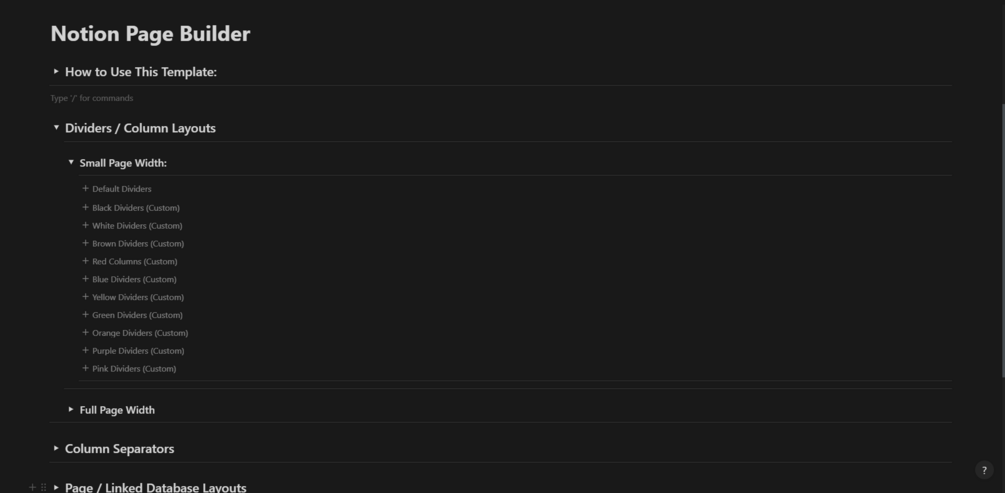Viewport: 1005px width, 493px height.
Task: Click plus icon beside Pink Dividers (Custom)
Action: (85, 368)
